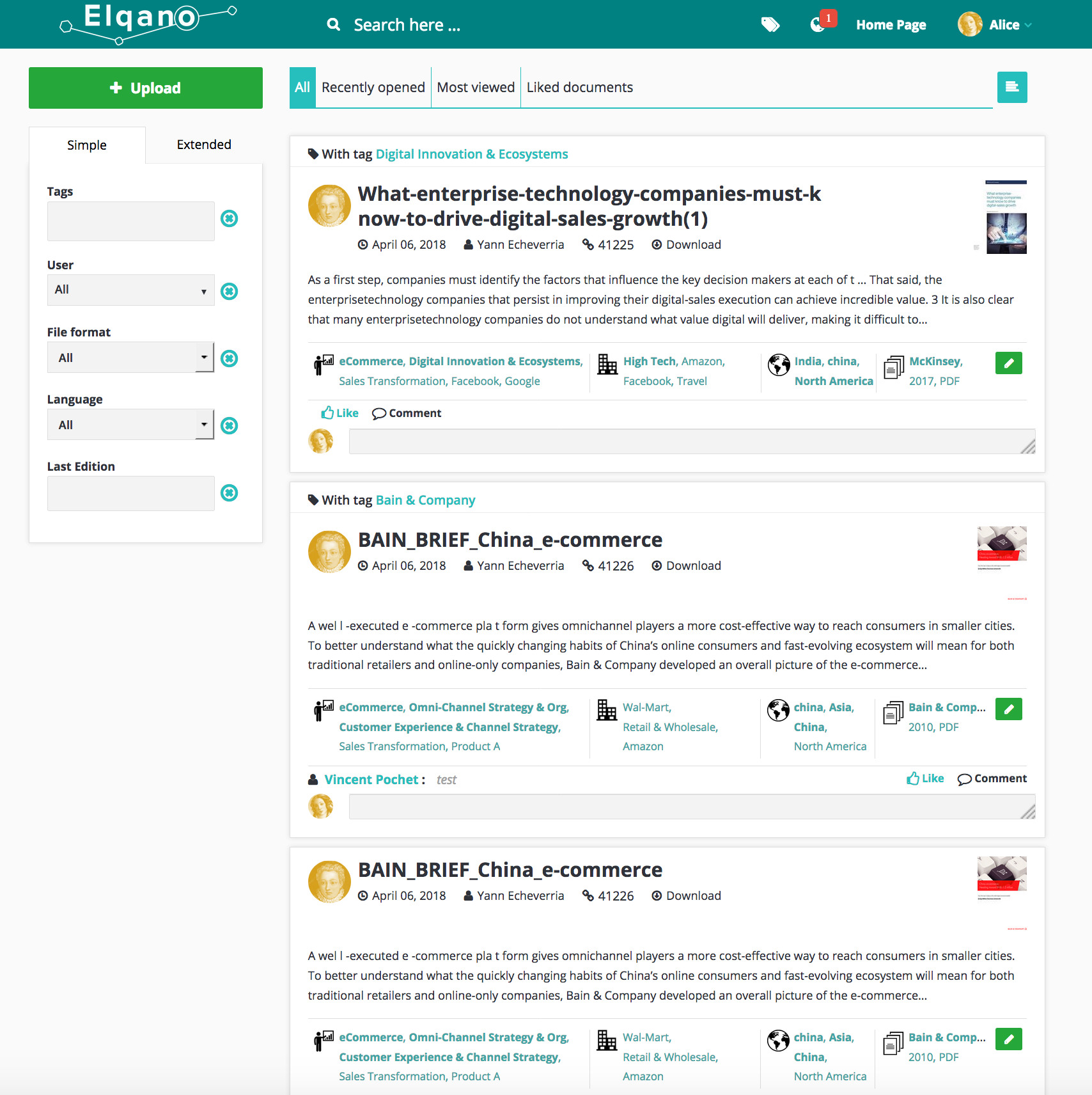Edit the What-enterprise-technology document via pencil icon
Viewport: 1092px width, 1095px height.
(x=1009, y=363)
